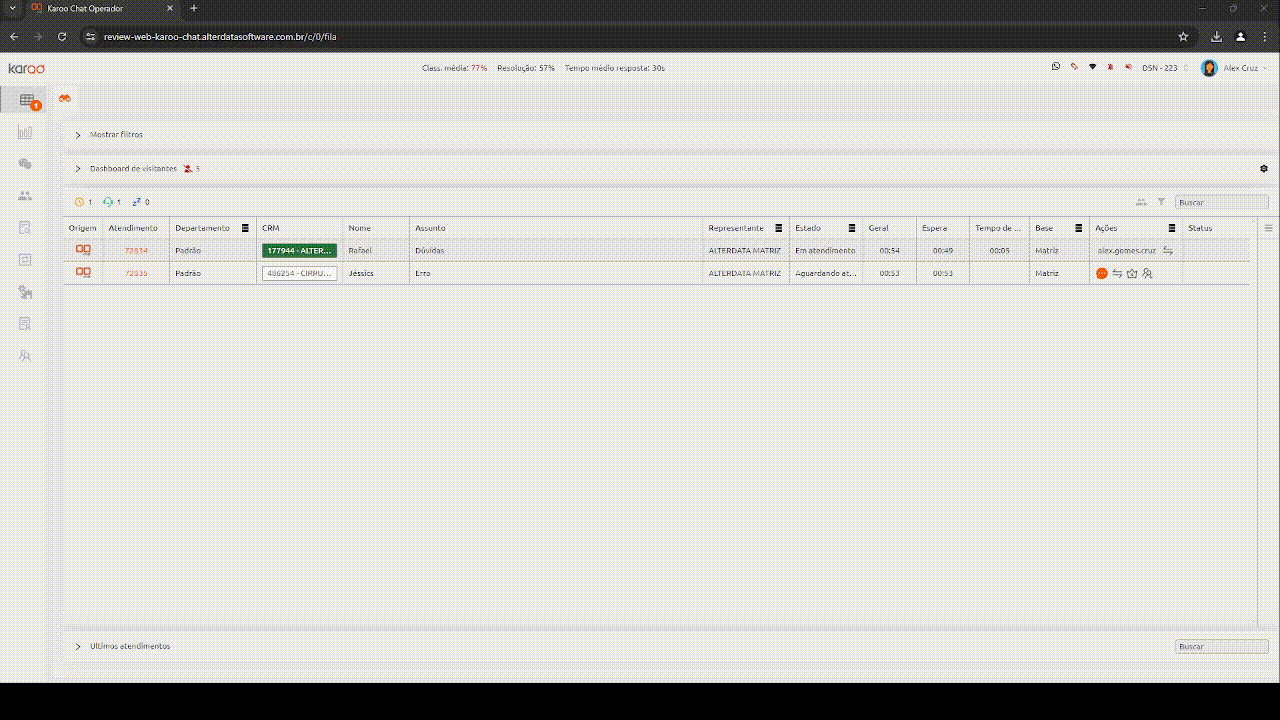Image resolution: width=1280 pixels, height=720 pixels.
Task: Toggle the muted notification bell icon
Action: tap(1110, 67)
